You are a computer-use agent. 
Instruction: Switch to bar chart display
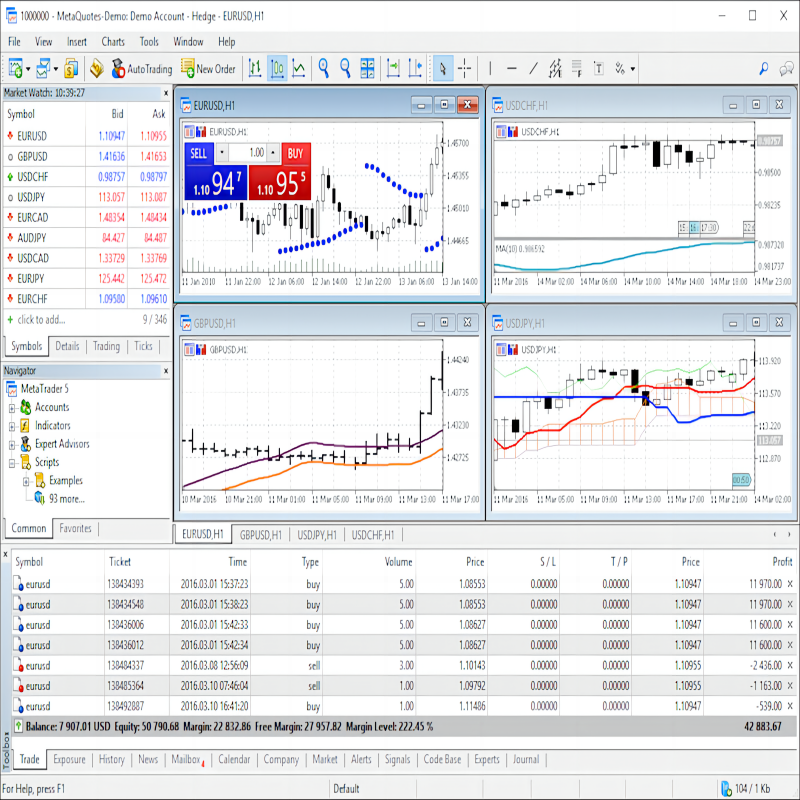[255, 68]
